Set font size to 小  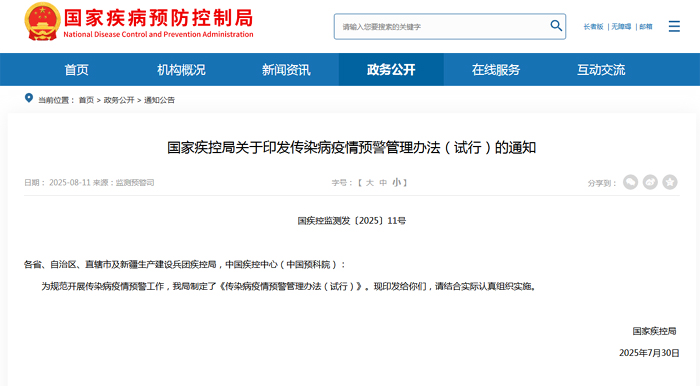(x=396, y=183)
